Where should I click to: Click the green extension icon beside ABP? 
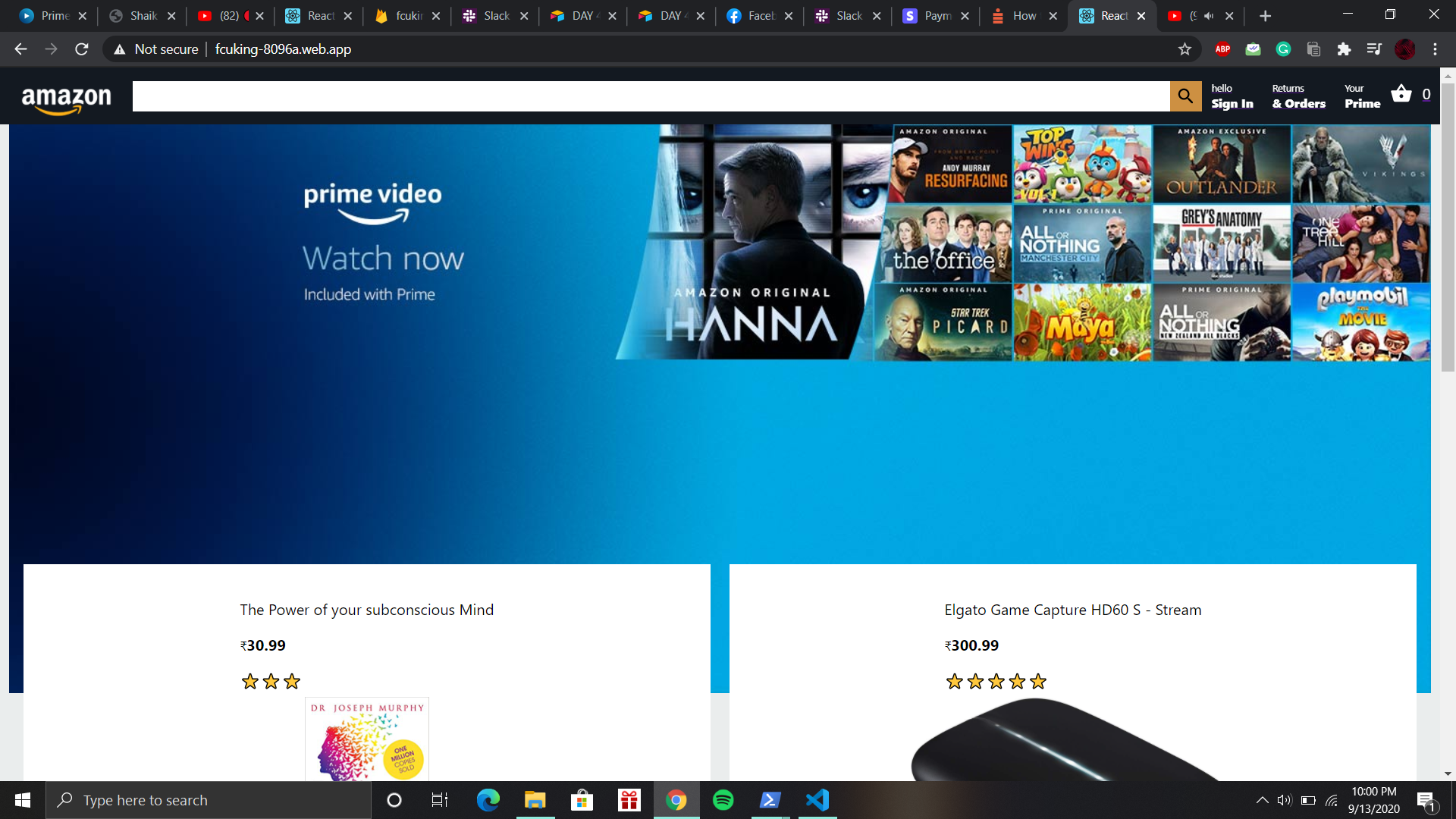[1253, 49]
